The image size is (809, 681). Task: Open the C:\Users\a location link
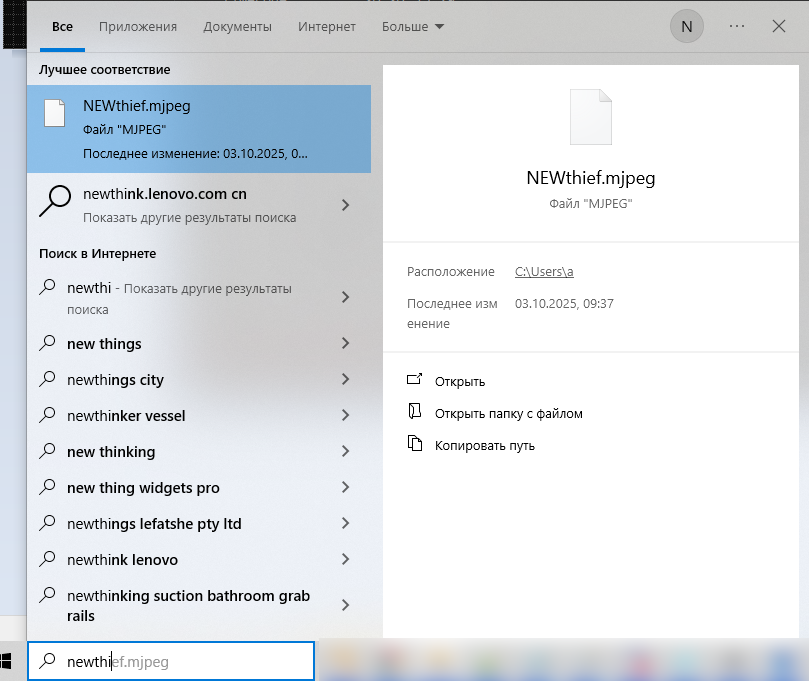coord(543,272)
